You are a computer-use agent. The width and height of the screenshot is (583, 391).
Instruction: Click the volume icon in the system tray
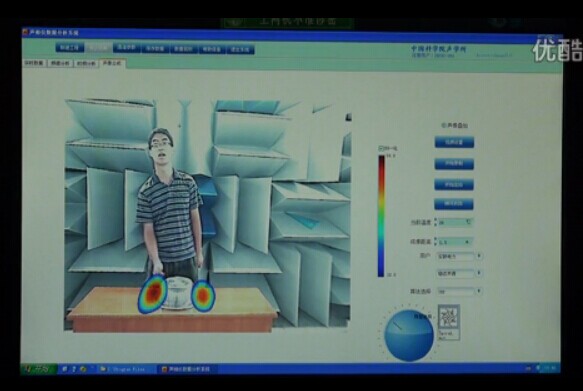point(538,368)
